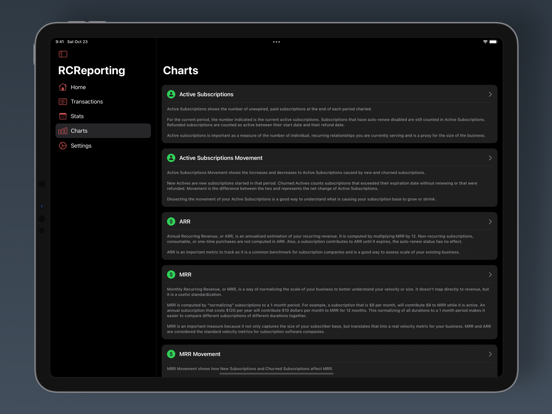Click the green dollar icon beside ARR
552x414 pixels.
click(x=171, y=221)
